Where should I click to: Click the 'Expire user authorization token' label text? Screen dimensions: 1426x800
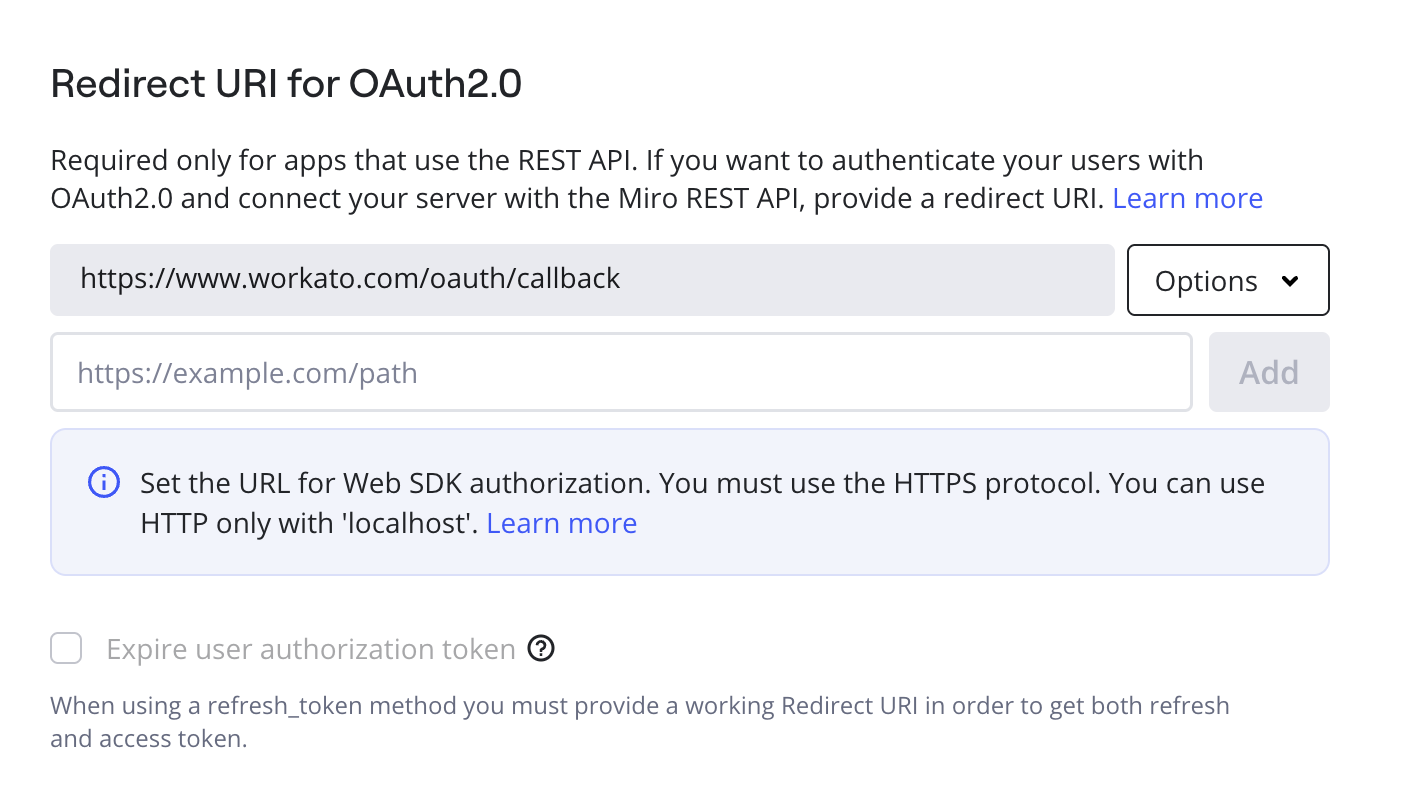311,650
